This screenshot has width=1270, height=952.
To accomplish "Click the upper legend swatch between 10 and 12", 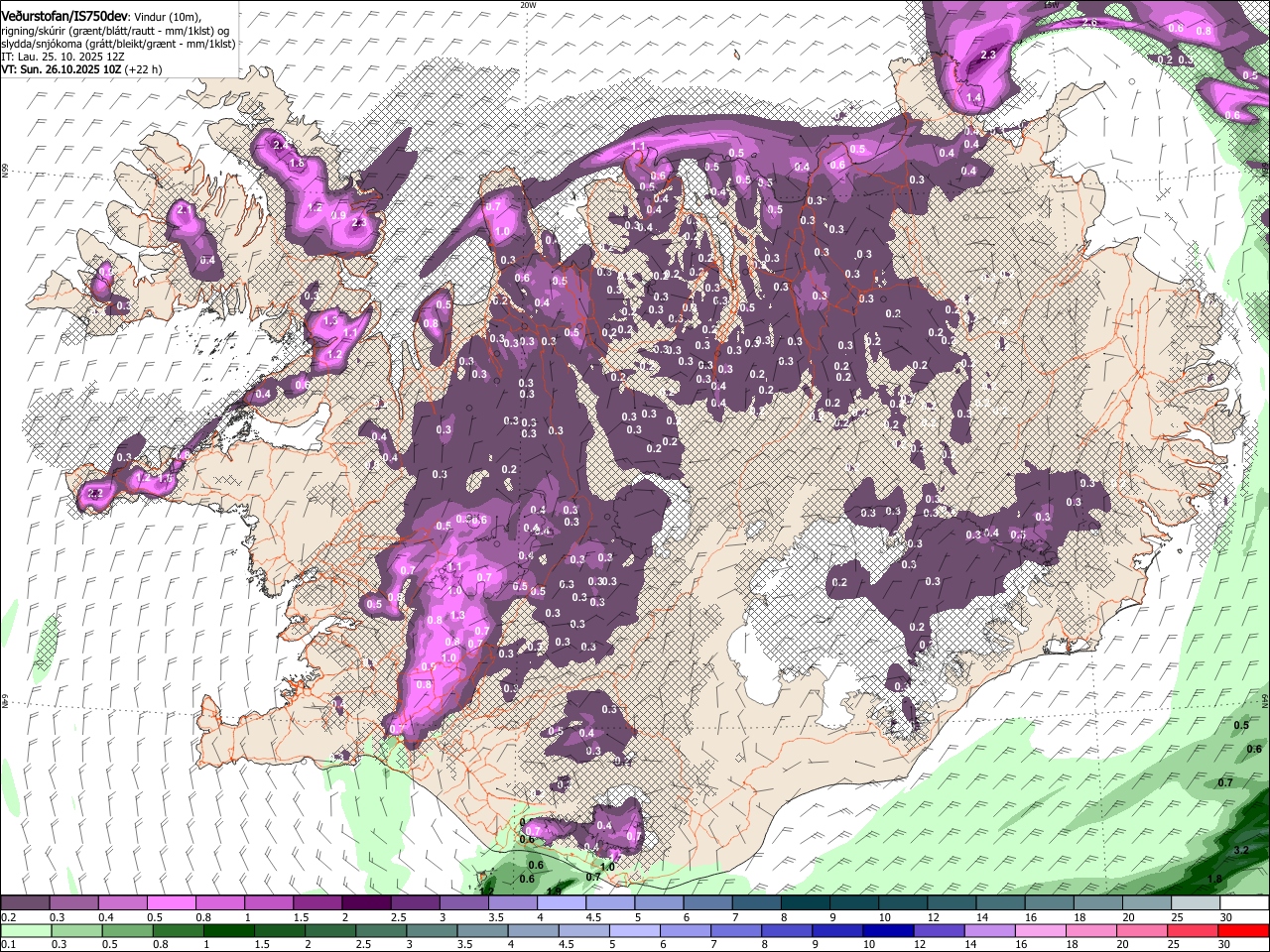I will pos(903,903).
